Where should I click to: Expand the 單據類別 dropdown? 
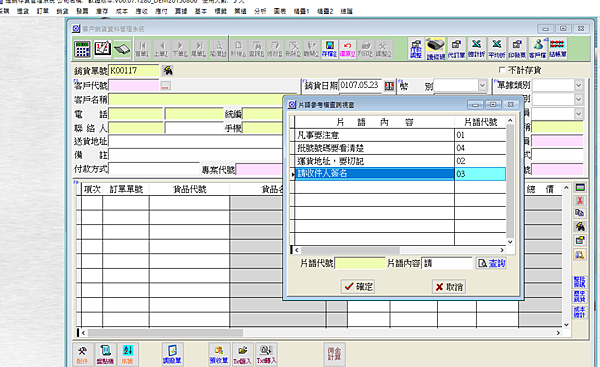click(578, 85)
